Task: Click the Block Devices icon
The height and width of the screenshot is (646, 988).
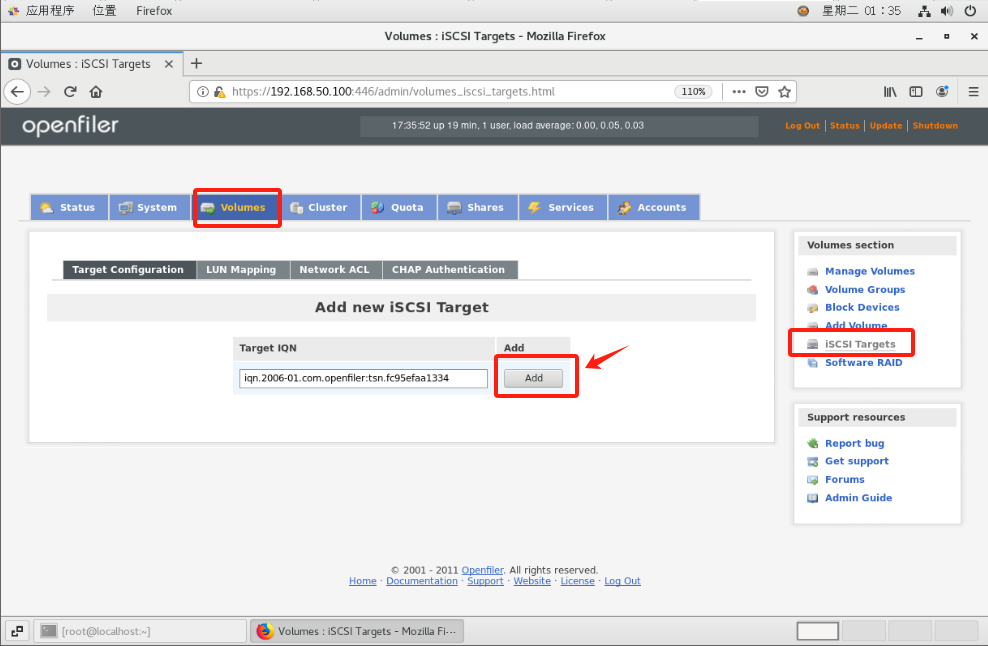Action: pos(813,308)
